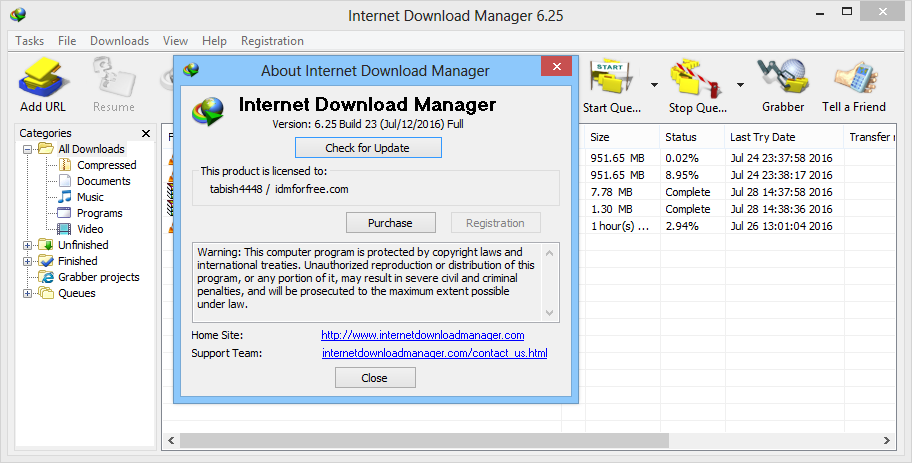Click the Start Queue toolbar icon
The height and width of the screenshot is (463, 912).
point(612,77)
